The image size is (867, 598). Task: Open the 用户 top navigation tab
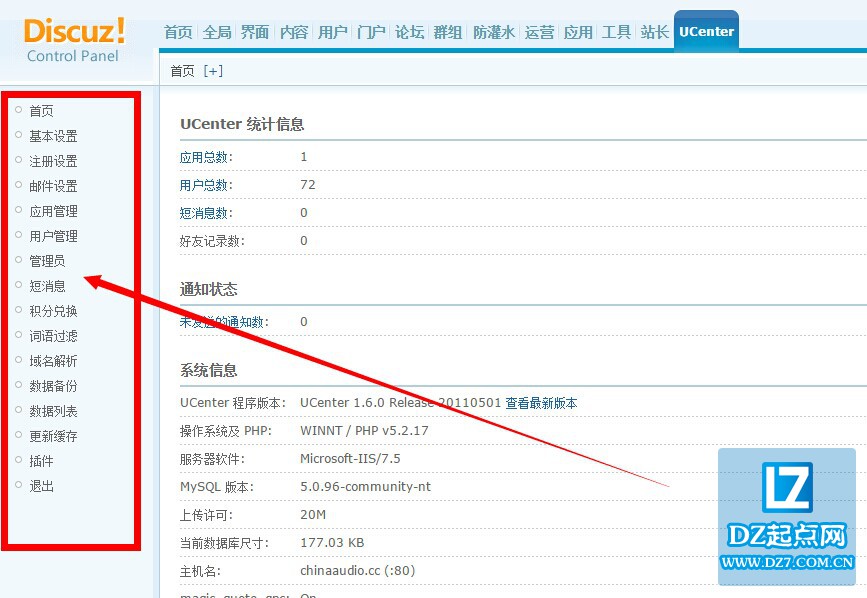tap(332, 33)
